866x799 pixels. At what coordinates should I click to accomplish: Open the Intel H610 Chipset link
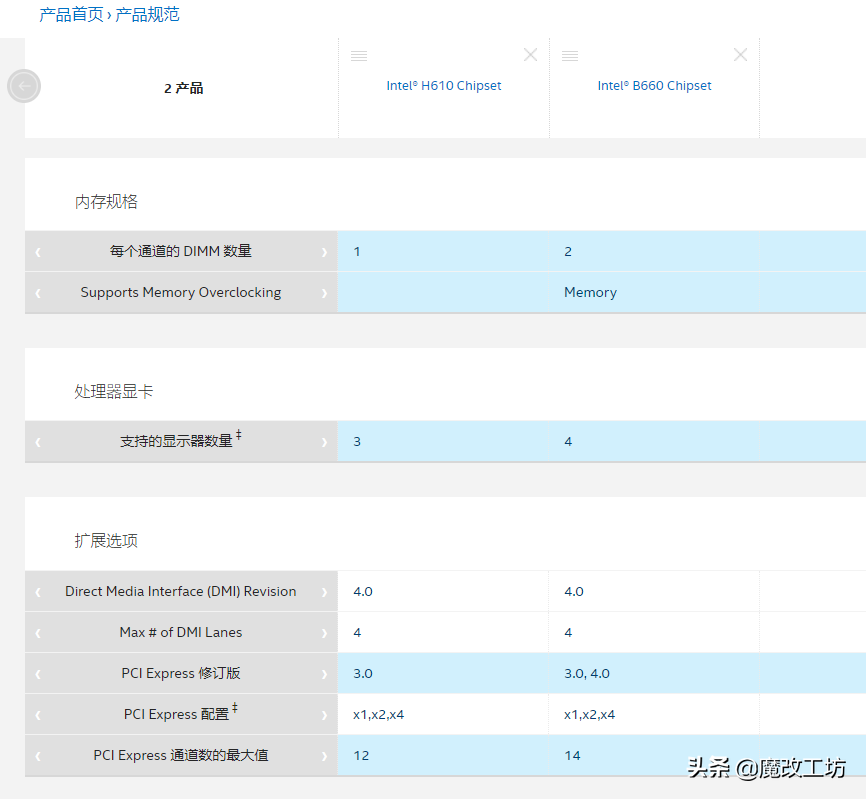pyautogui.click(x=443, y=86)
